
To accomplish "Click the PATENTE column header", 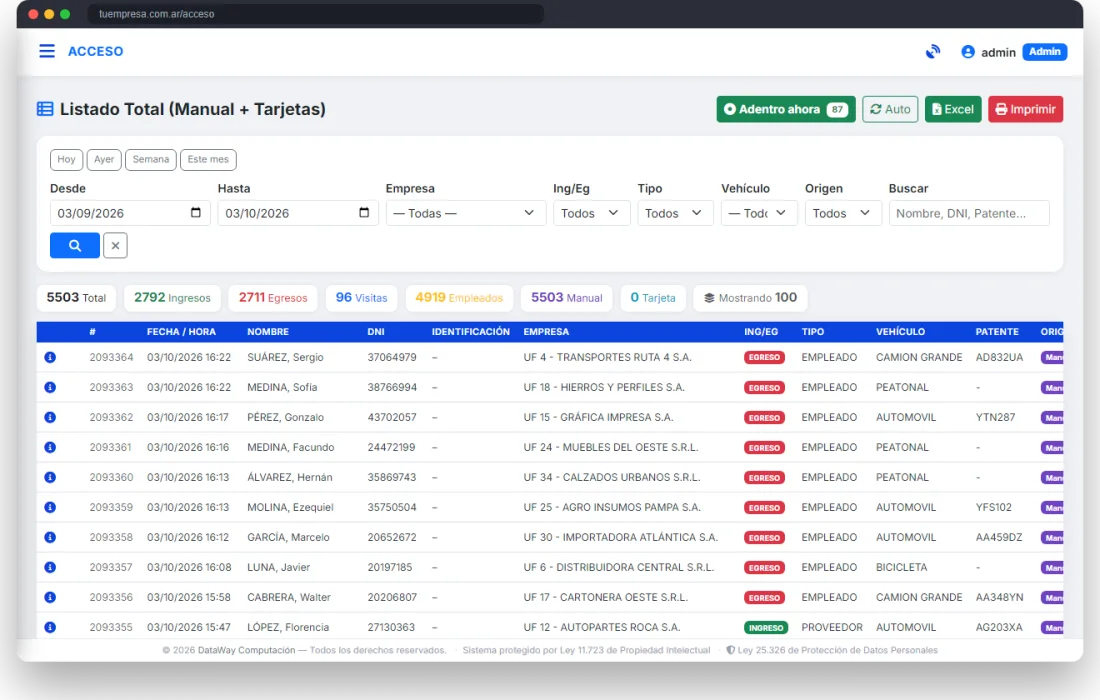I will point(997,332).
